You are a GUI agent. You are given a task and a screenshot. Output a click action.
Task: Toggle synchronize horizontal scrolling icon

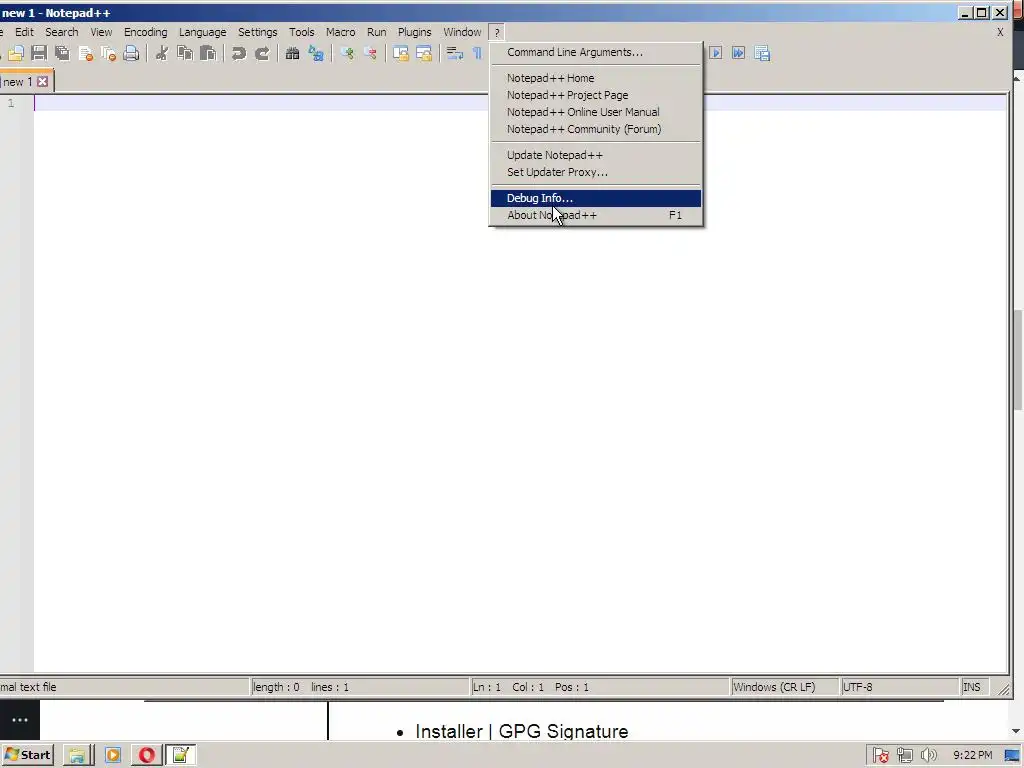click(424, 54)
